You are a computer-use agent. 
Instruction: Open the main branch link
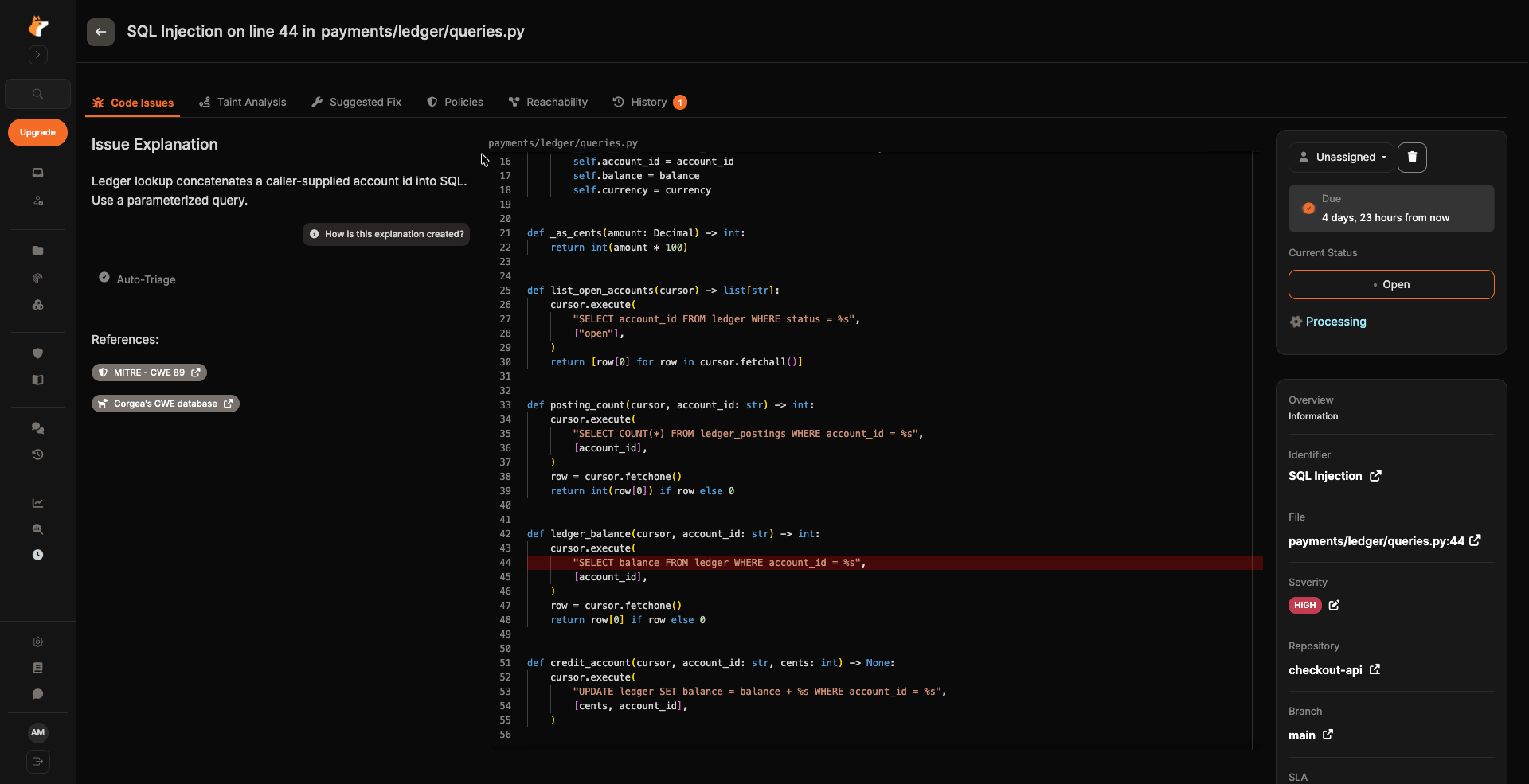tap(1311, 735)
